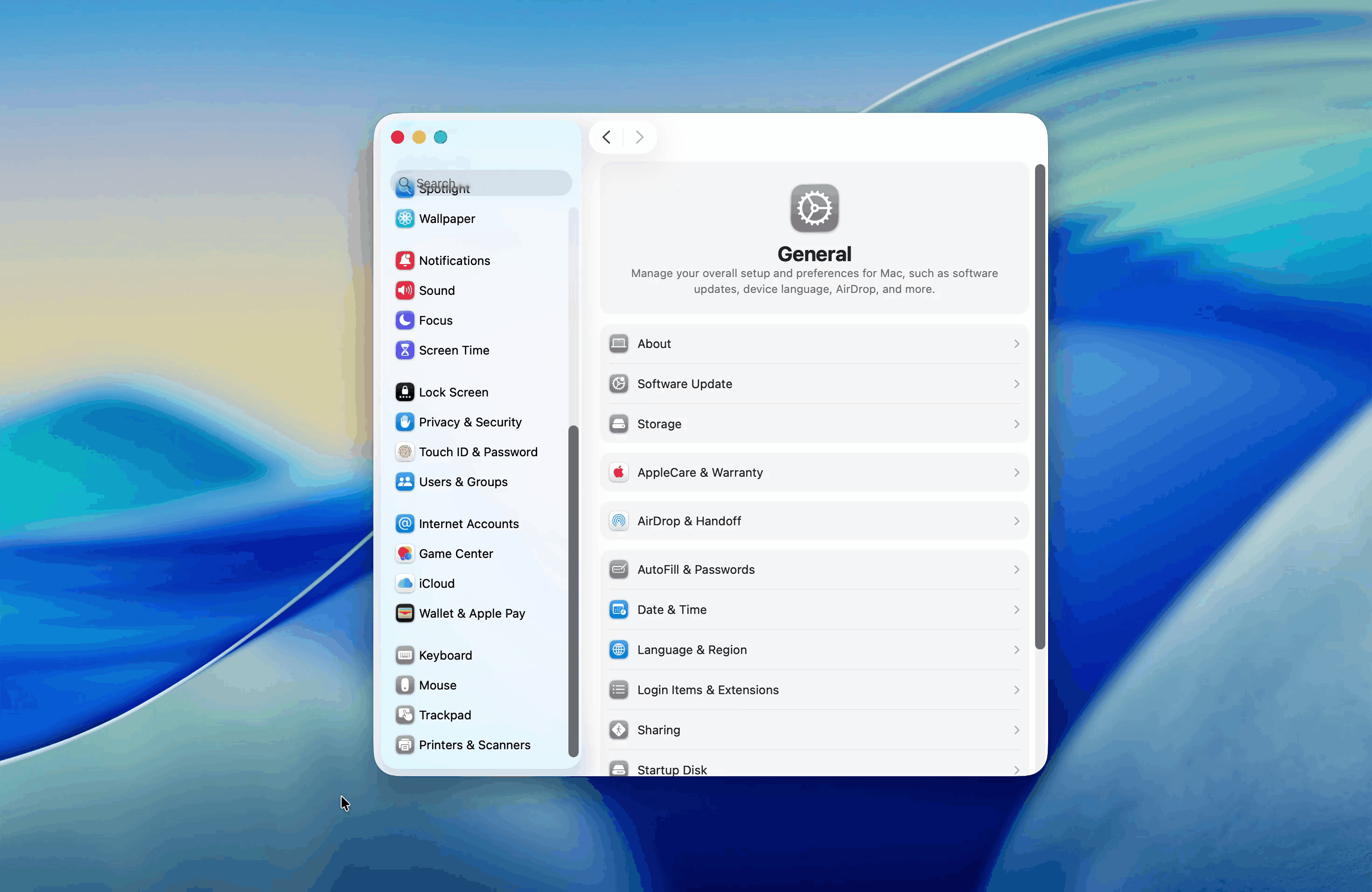Expand the Software Update row chevron

click(1016, 384)
